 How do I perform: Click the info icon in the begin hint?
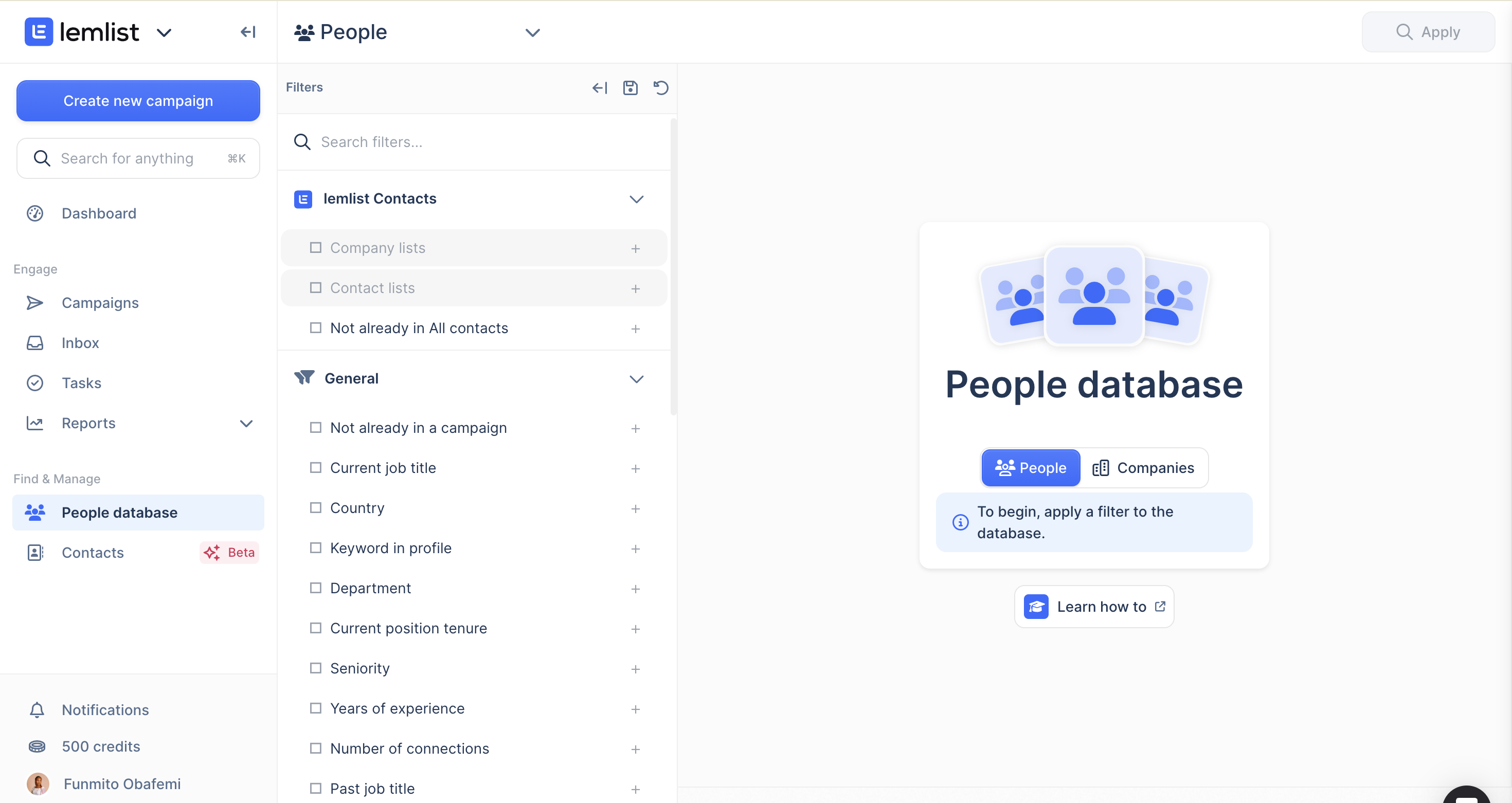[x=960, y=522]
